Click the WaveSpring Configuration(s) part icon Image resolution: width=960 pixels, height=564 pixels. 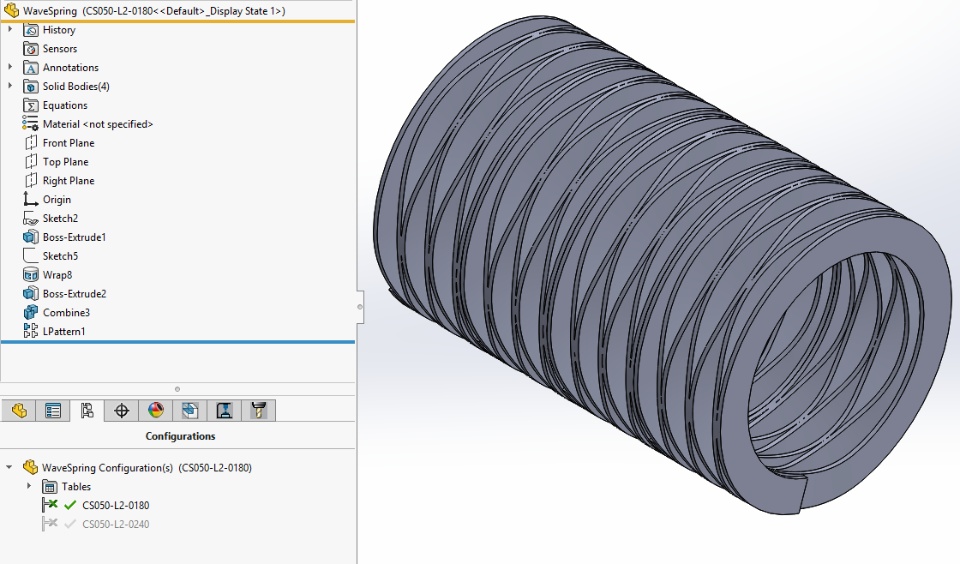coord(30,467)
